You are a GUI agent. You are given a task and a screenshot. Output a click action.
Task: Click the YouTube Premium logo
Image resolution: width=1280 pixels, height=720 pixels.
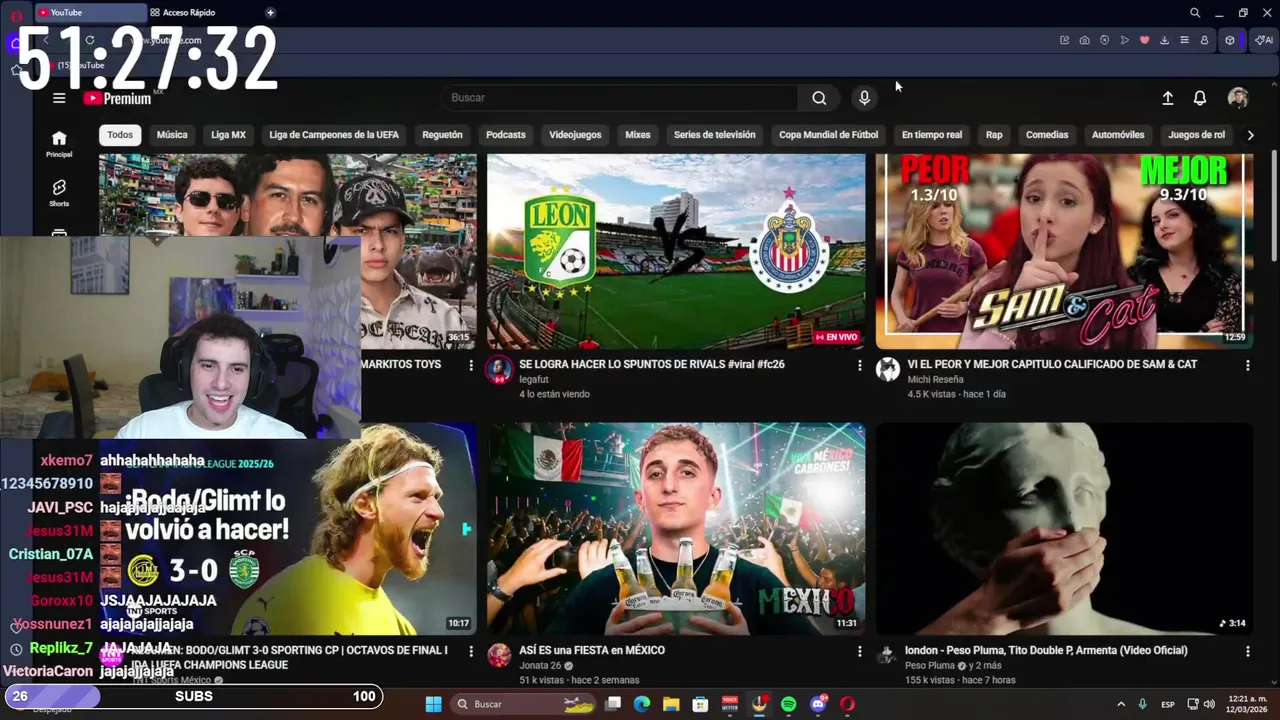point(118,98)
